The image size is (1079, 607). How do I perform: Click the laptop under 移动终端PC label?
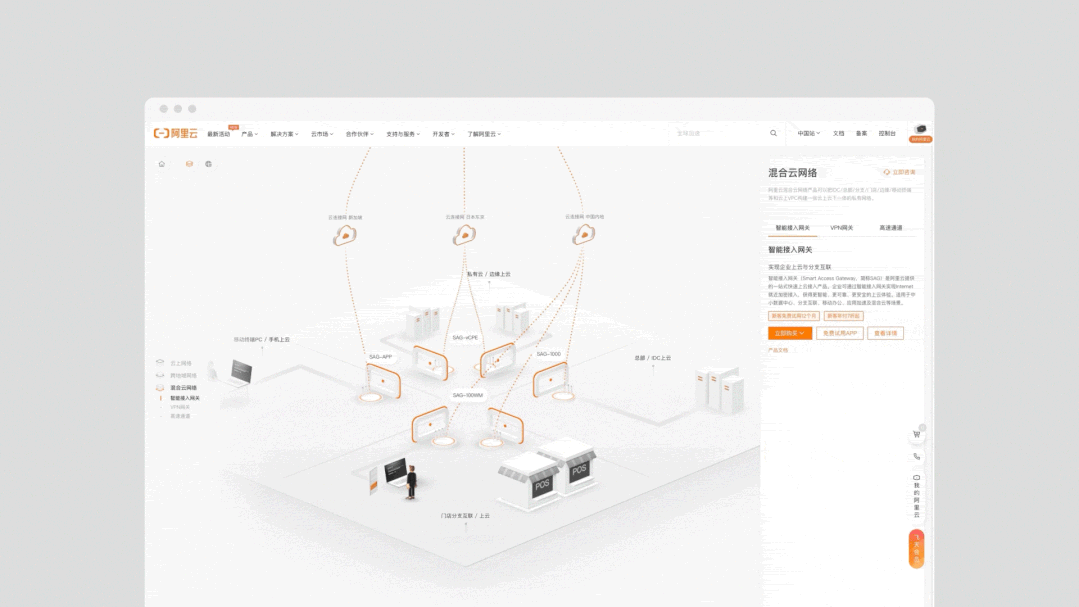pos(241,372)
